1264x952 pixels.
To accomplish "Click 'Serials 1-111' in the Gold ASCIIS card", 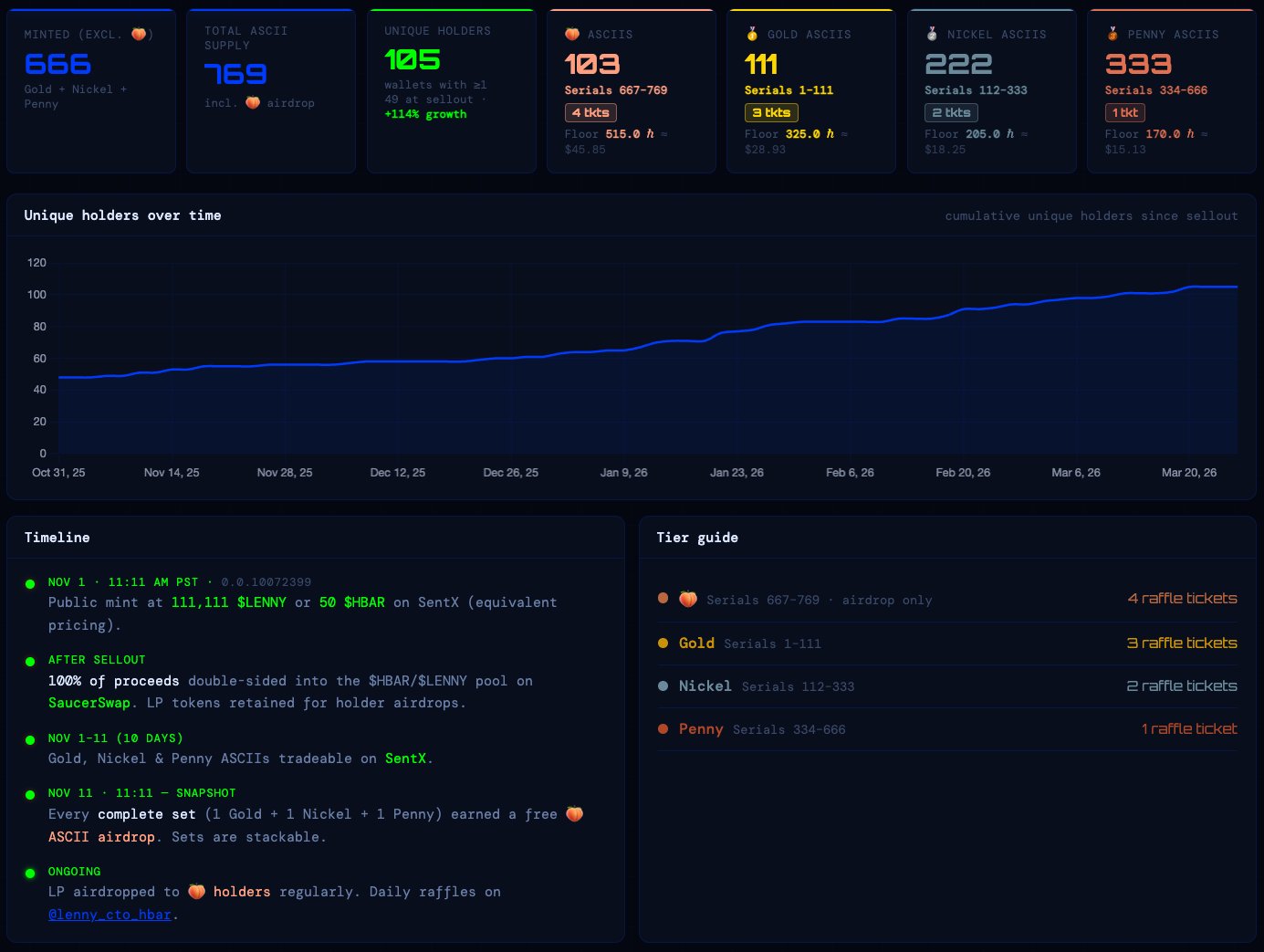I will click(789, 90).
